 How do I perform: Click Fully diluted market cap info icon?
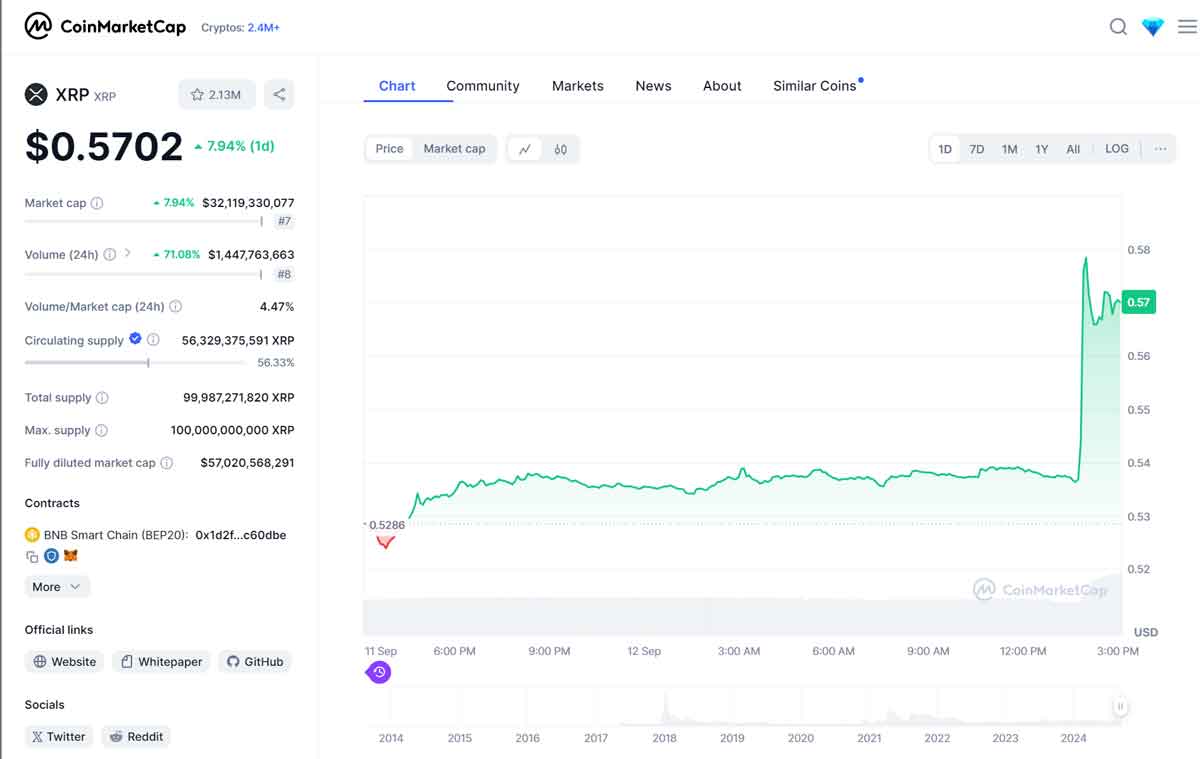tap(167, 463)
